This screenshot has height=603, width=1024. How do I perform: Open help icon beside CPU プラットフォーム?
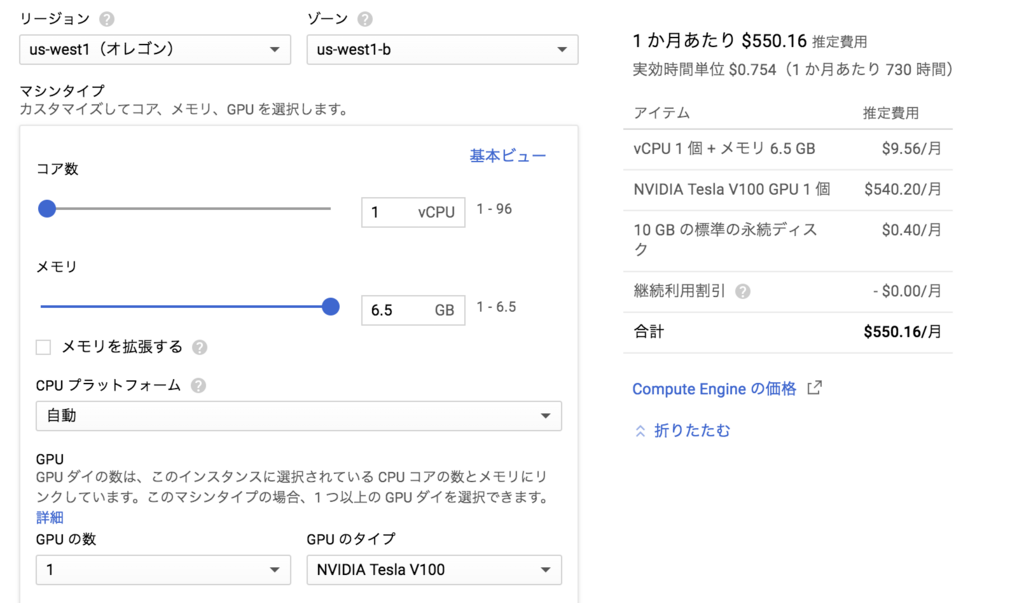coord(199,385)
